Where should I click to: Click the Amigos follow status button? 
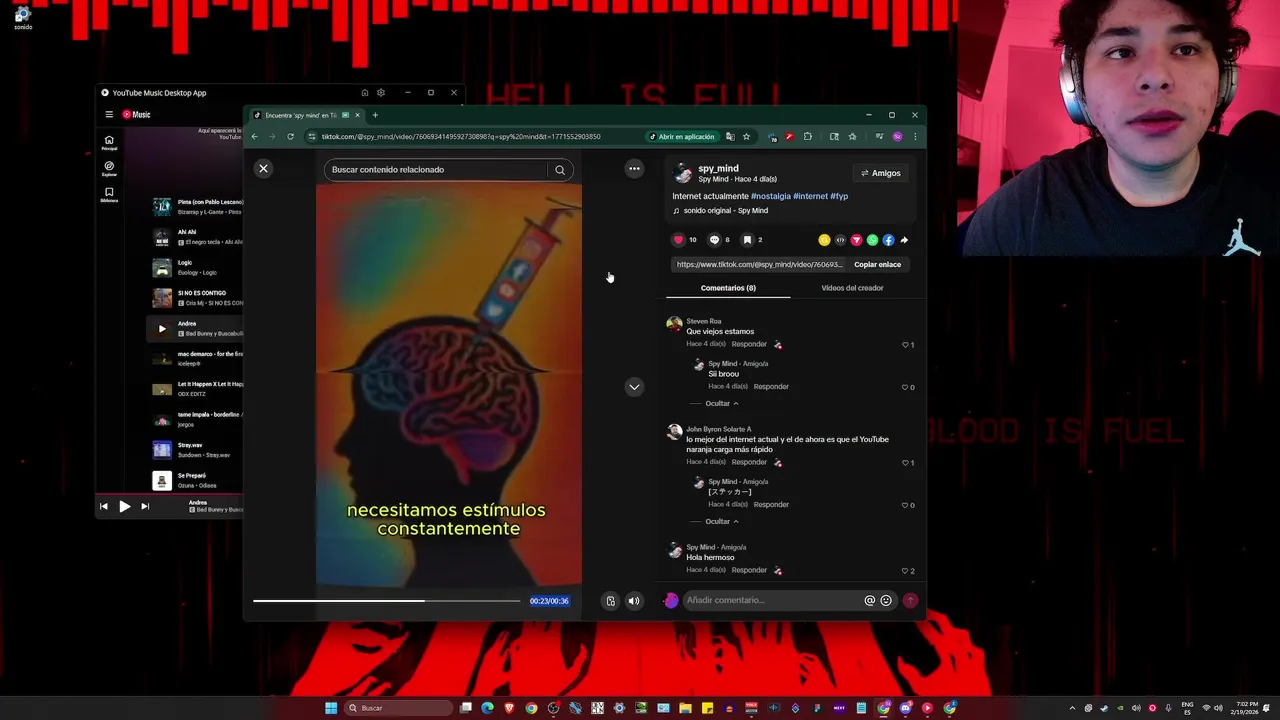tap(880, 173)
